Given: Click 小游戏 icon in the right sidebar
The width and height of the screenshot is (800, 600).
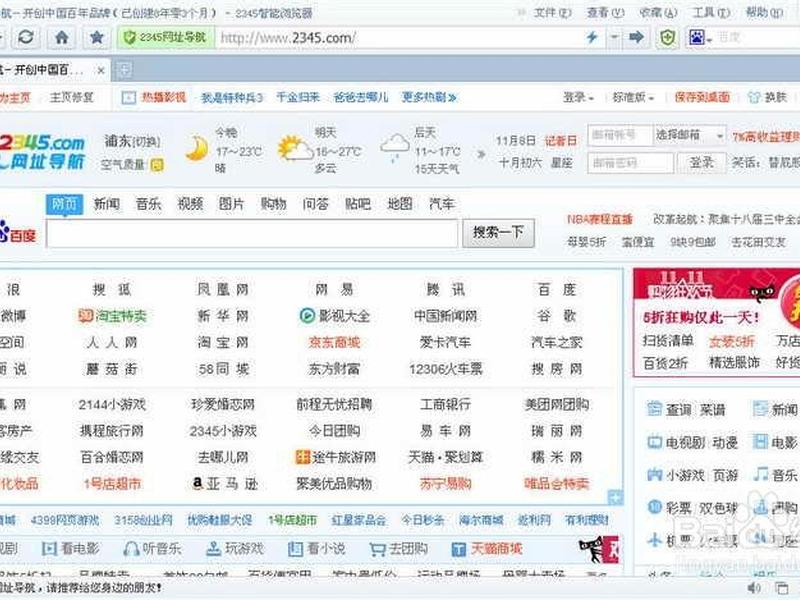Looking at the screenshot, I should 654,474.
